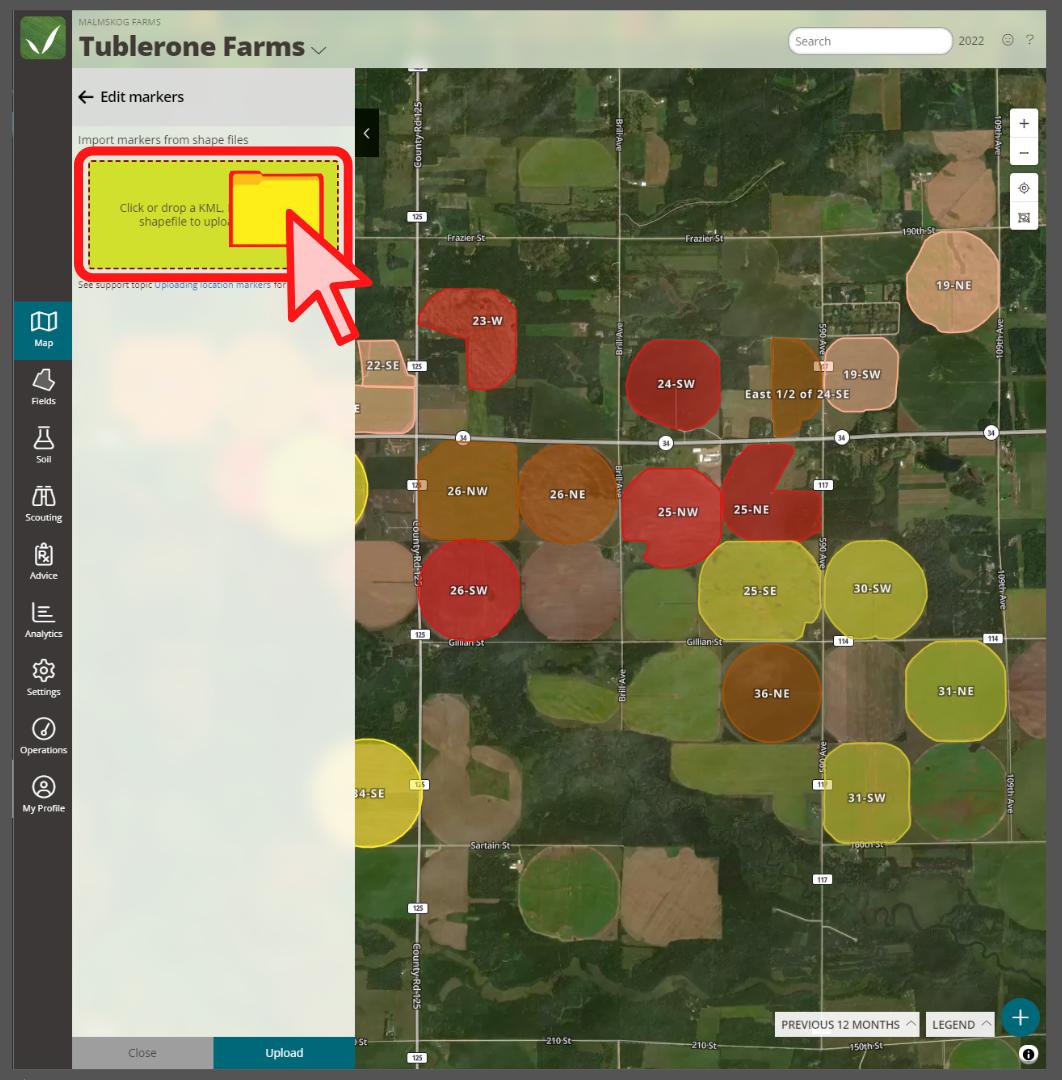Open map info icon at corner
Viewport: 1062px width, 1080px height.
tap(1028, 1054)
